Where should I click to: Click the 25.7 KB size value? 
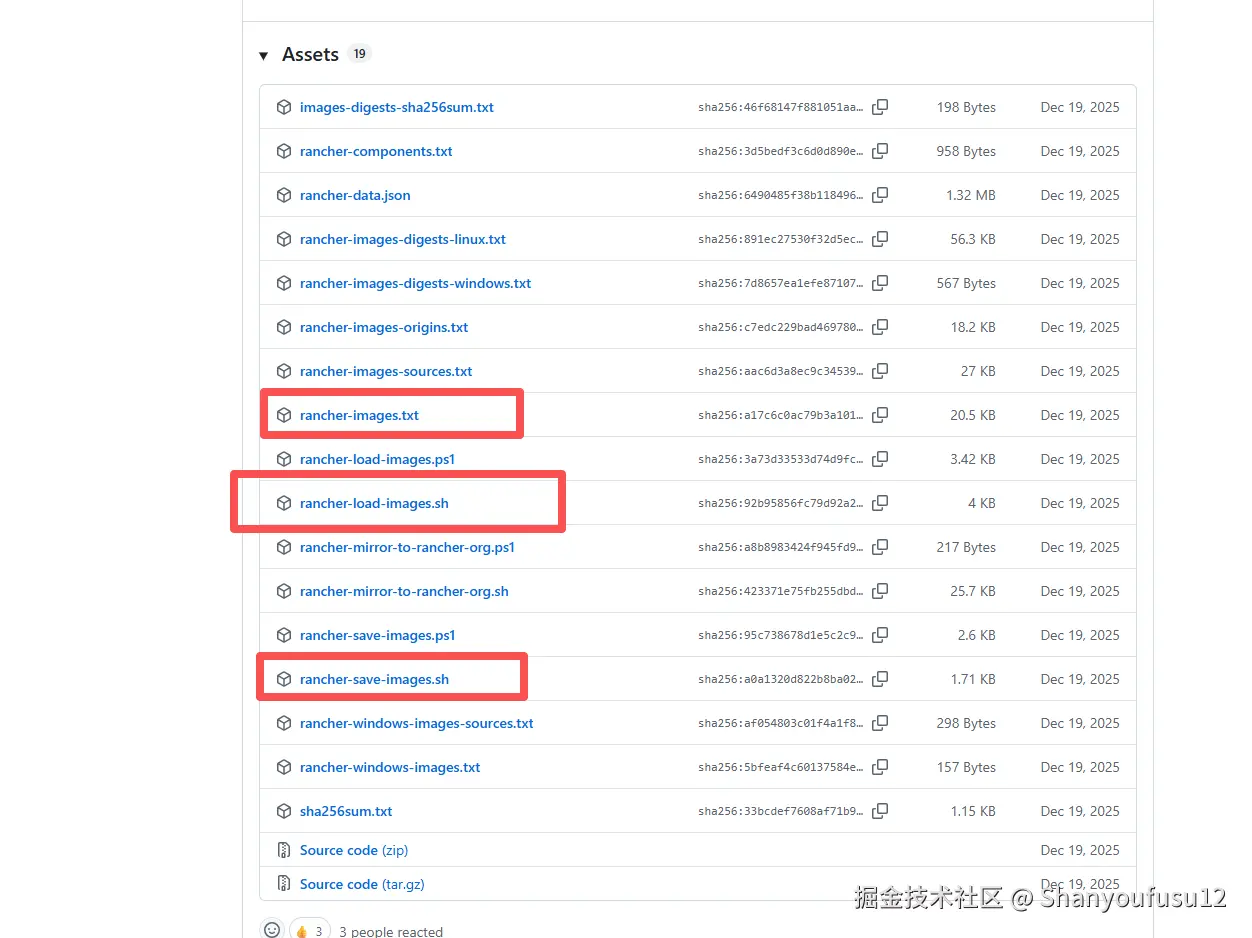[x=973, y=591]
